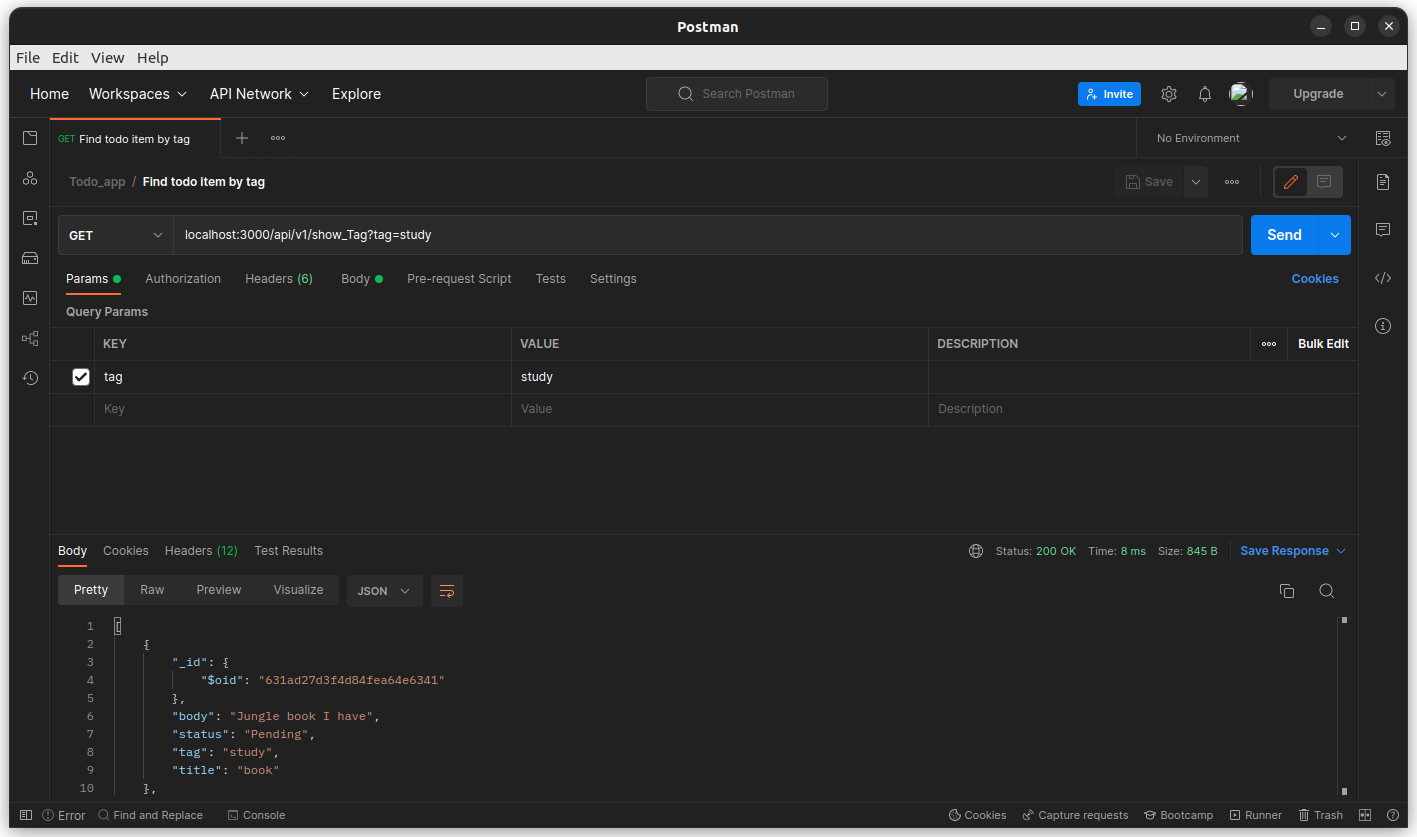
Task: Open the Mock Servers sidebar icon
Action: tap(30, 258)
